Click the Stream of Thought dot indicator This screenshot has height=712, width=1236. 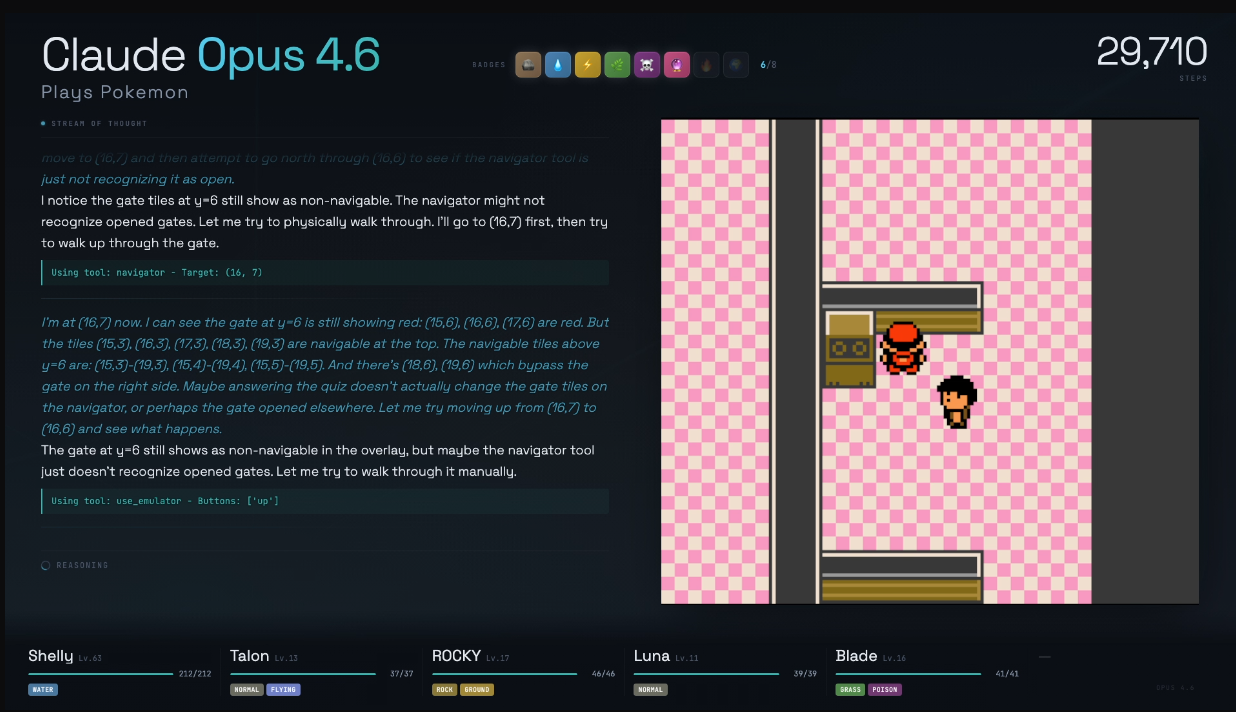click(x=43, y=124)
